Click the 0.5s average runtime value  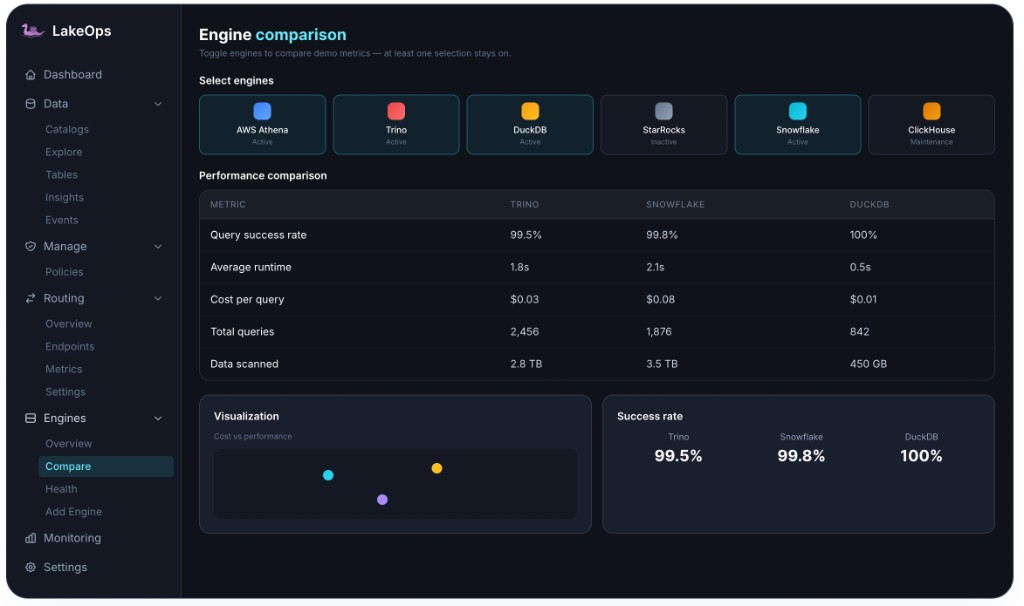click(860, 267)
